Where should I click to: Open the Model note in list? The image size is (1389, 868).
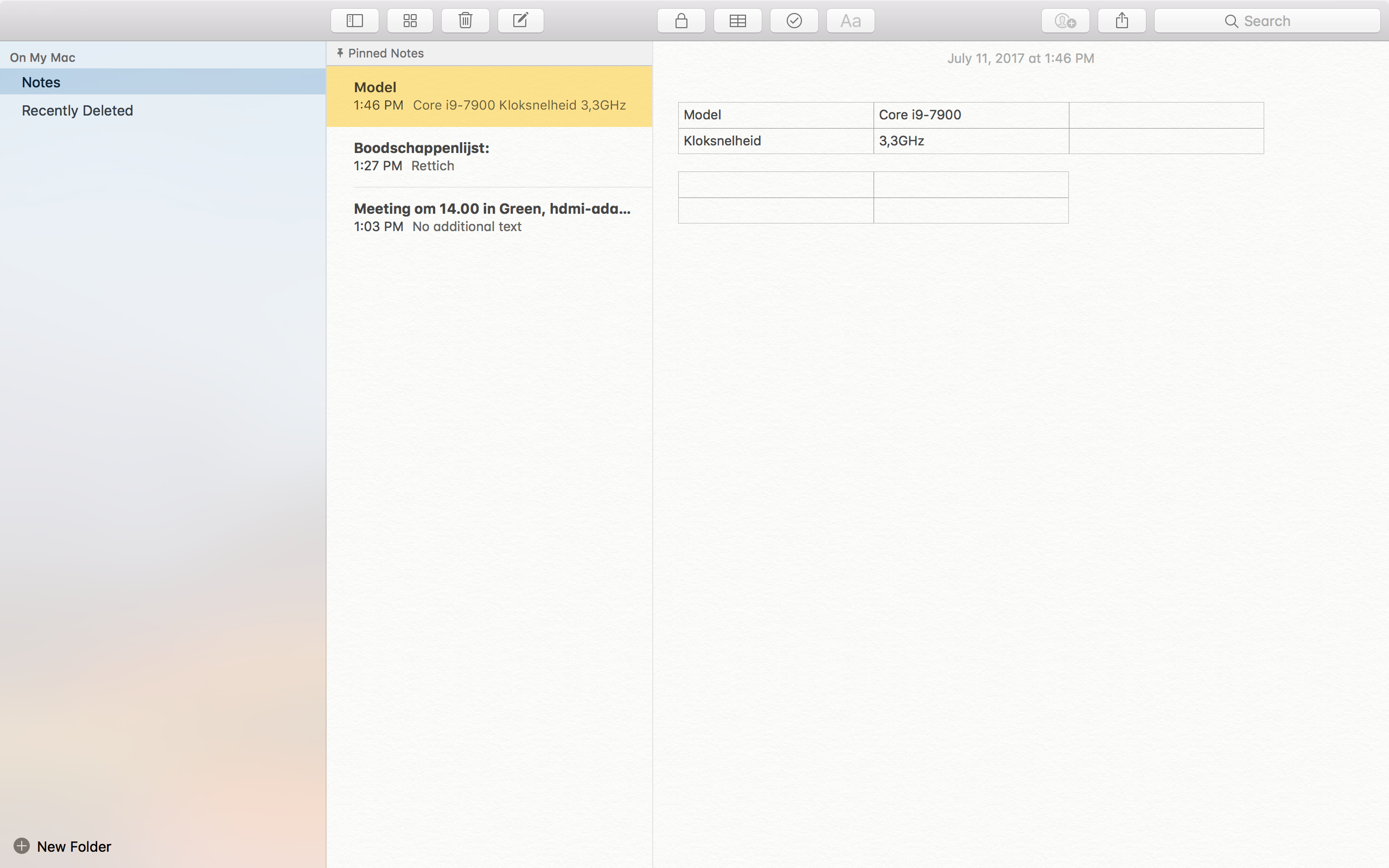pos(489,96)
